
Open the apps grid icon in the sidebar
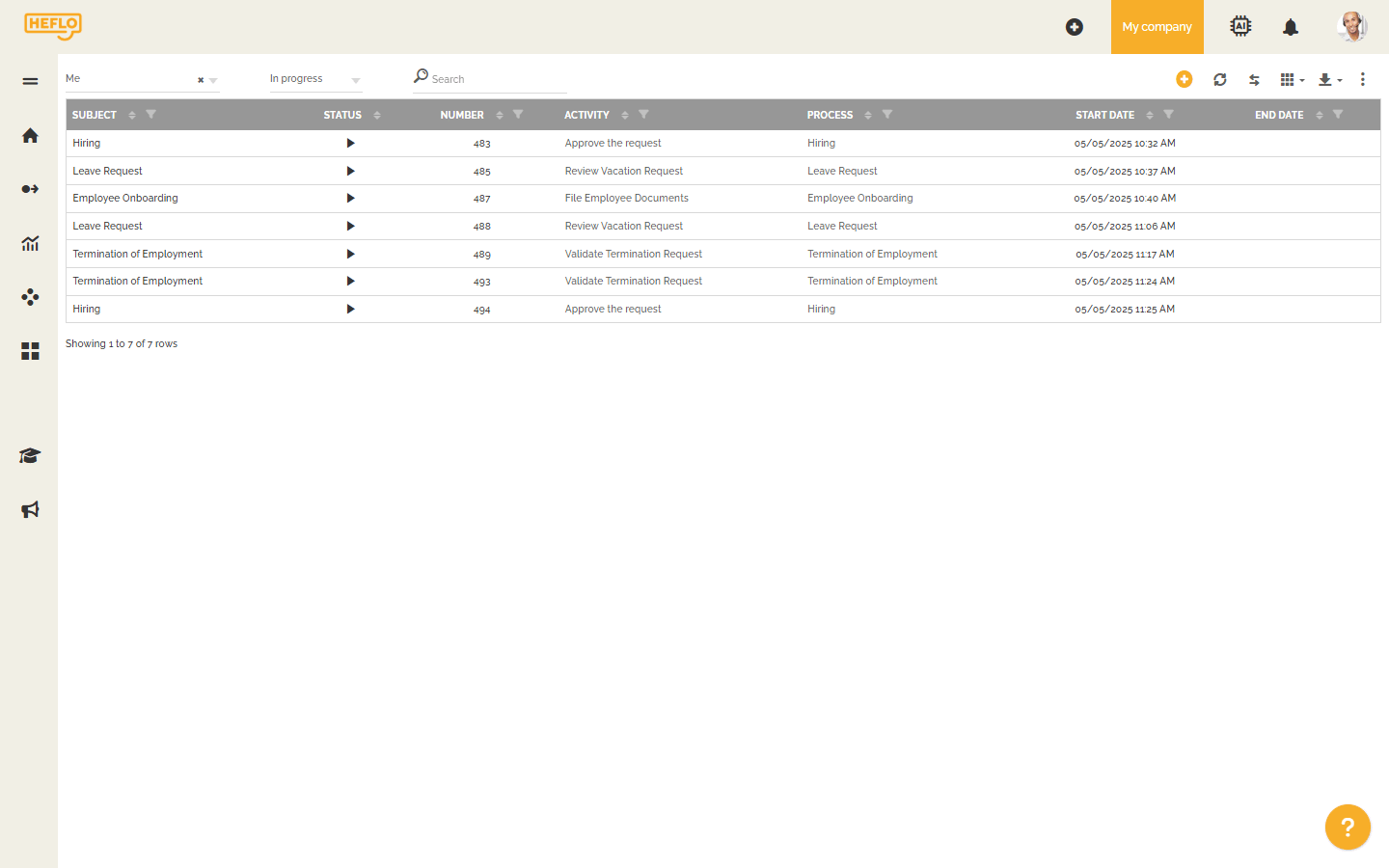click(30, 351)
